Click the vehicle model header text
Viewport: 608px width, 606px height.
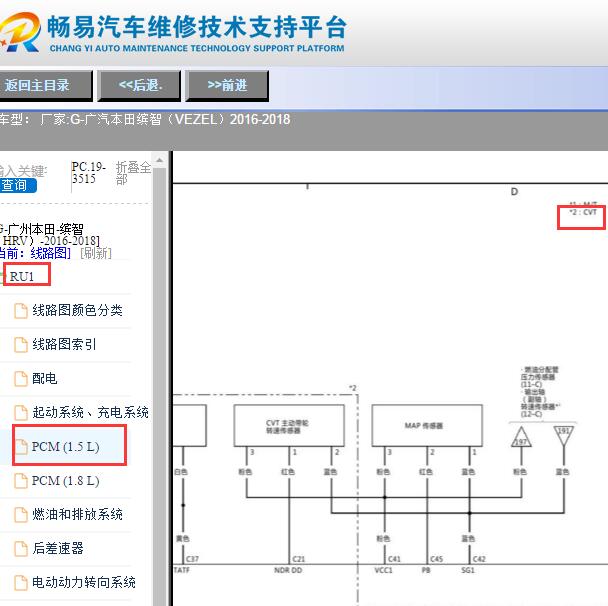click(x=145, y=119)
